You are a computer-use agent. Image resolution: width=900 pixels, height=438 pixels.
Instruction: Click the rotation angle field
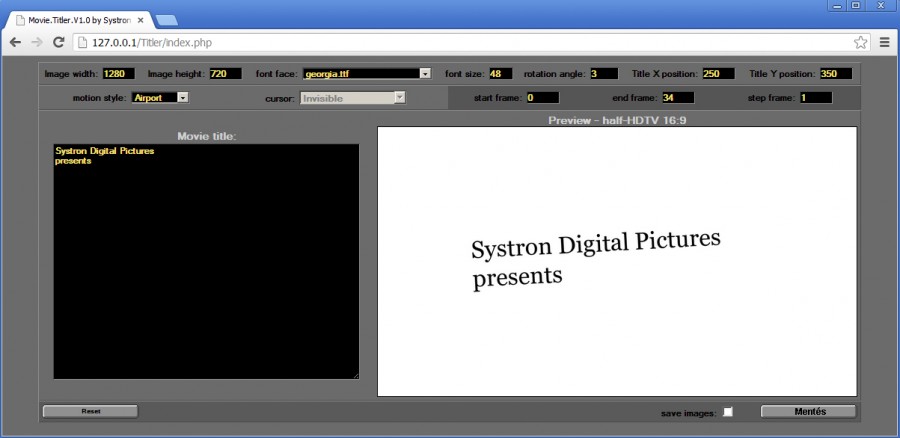pyautogui.click(x=603, y=73)
